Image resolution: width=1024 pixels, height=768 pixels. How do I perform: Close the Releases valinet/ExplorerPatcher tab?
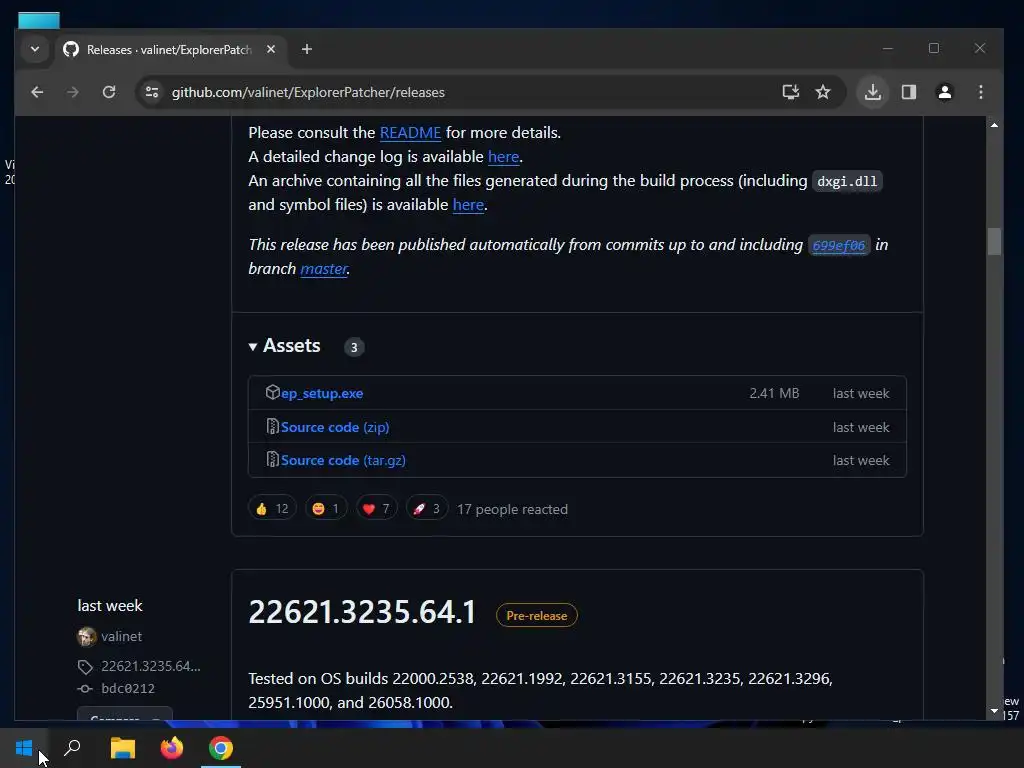[270, 49]
